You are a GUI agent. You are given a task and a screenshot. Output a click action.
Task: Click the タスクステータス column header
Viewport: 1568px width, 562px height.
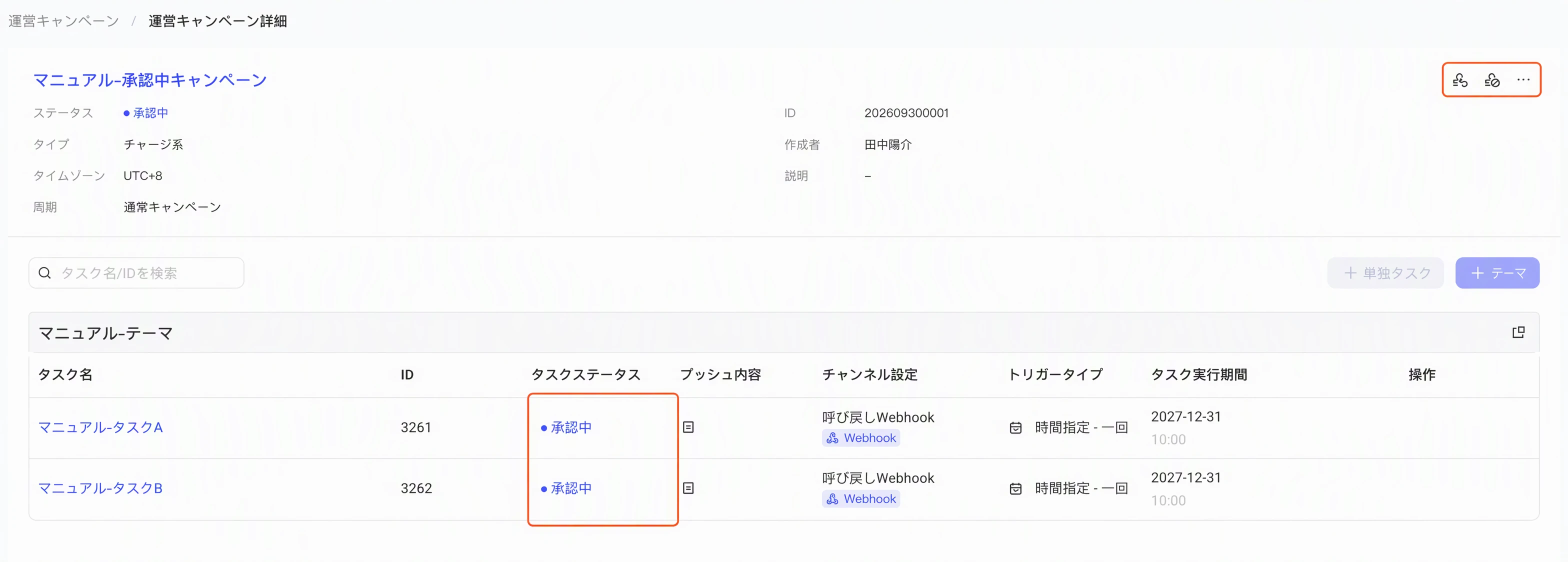pyautogui.click(x=585, y=374)
